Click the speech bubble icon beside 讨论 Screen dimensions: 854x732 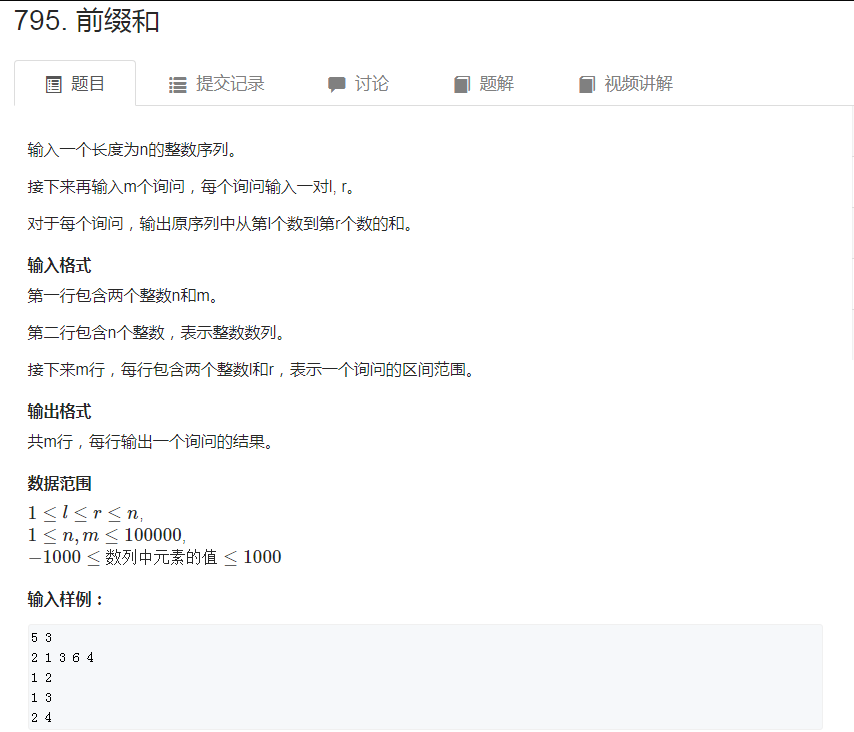click(338, 83)
